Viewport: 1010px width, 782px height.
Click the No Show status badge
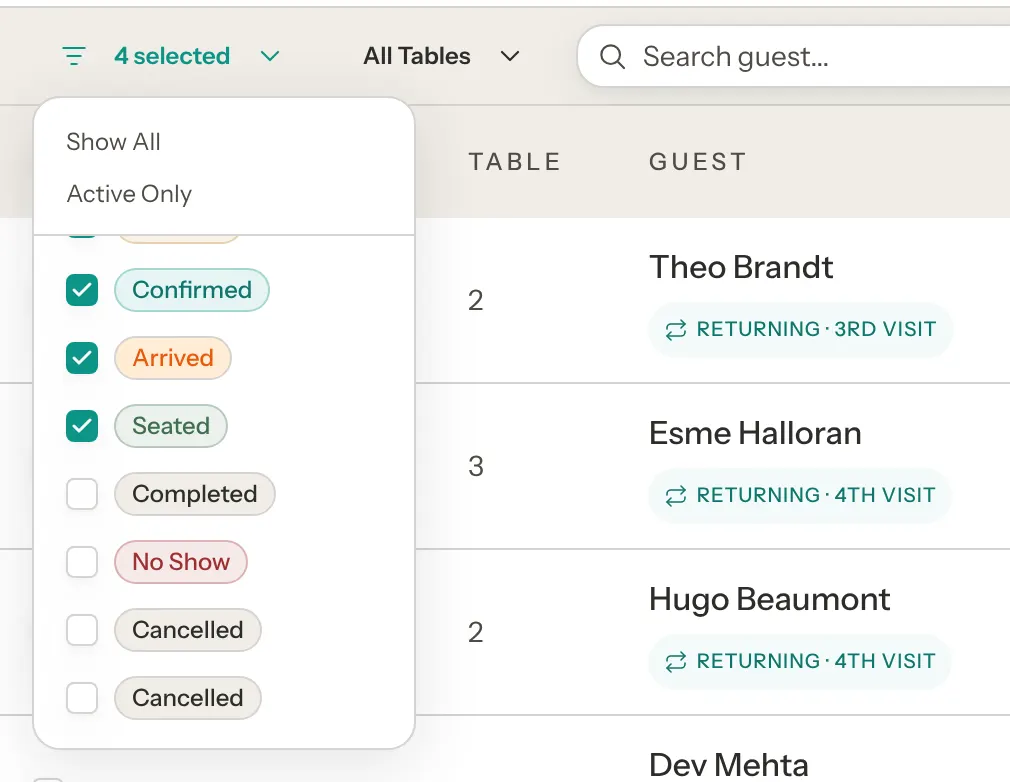click(x=181, y=562)
